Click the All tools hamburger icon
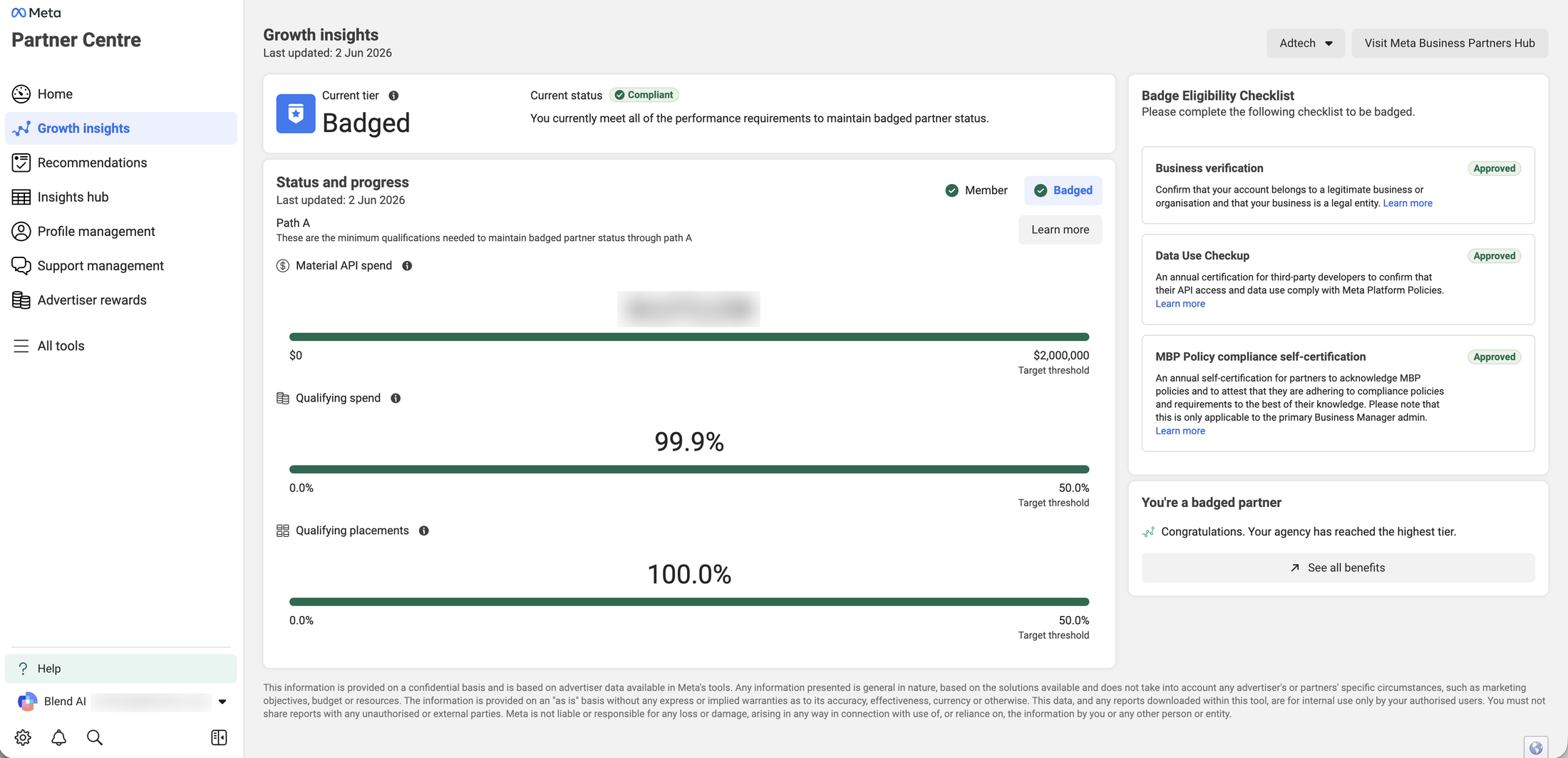Viewport: 1568px width, 758px height. pyautogui.click(x=21, y=346)
